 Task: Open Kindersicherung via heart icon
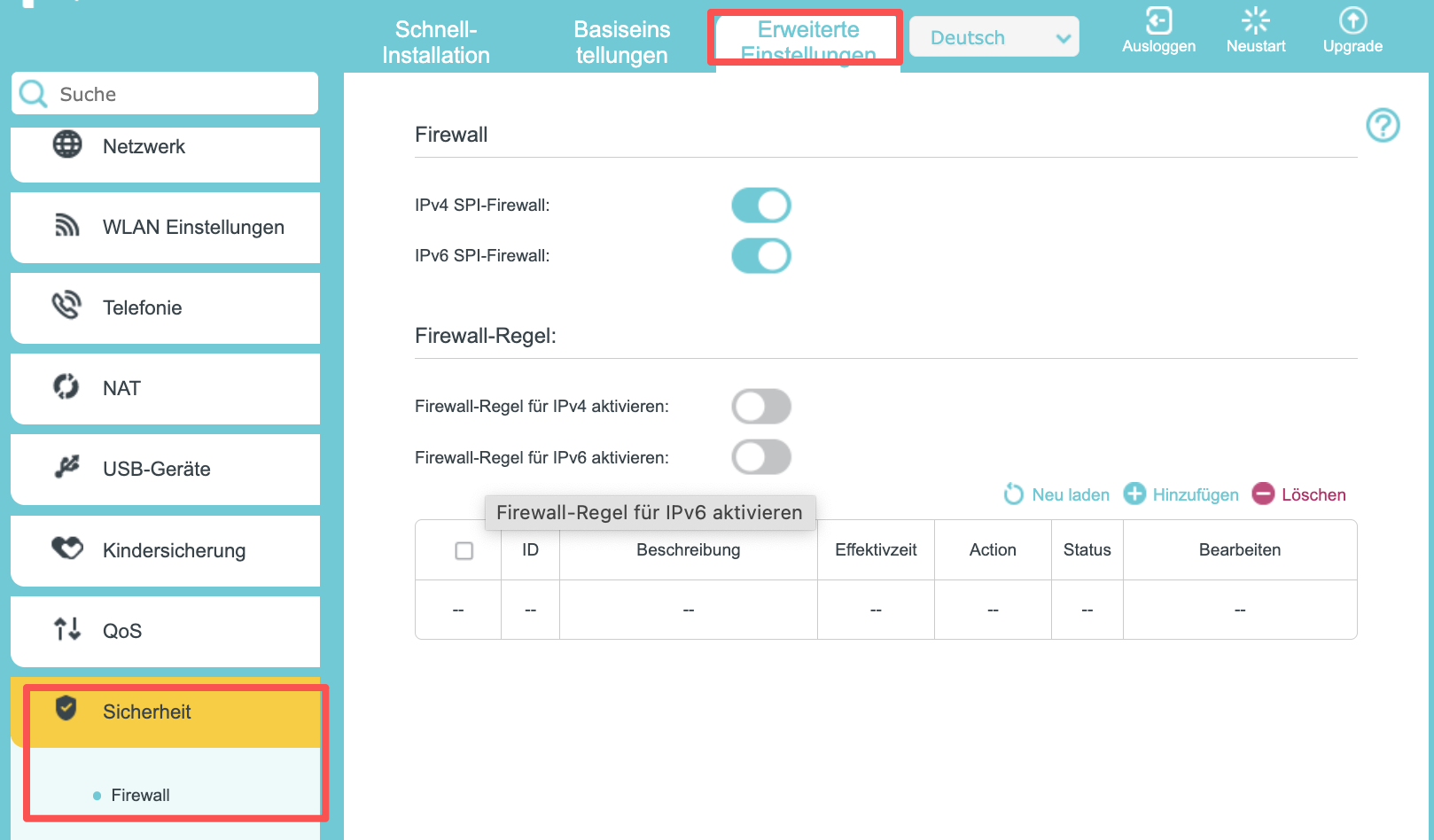(x=67, y=548)
